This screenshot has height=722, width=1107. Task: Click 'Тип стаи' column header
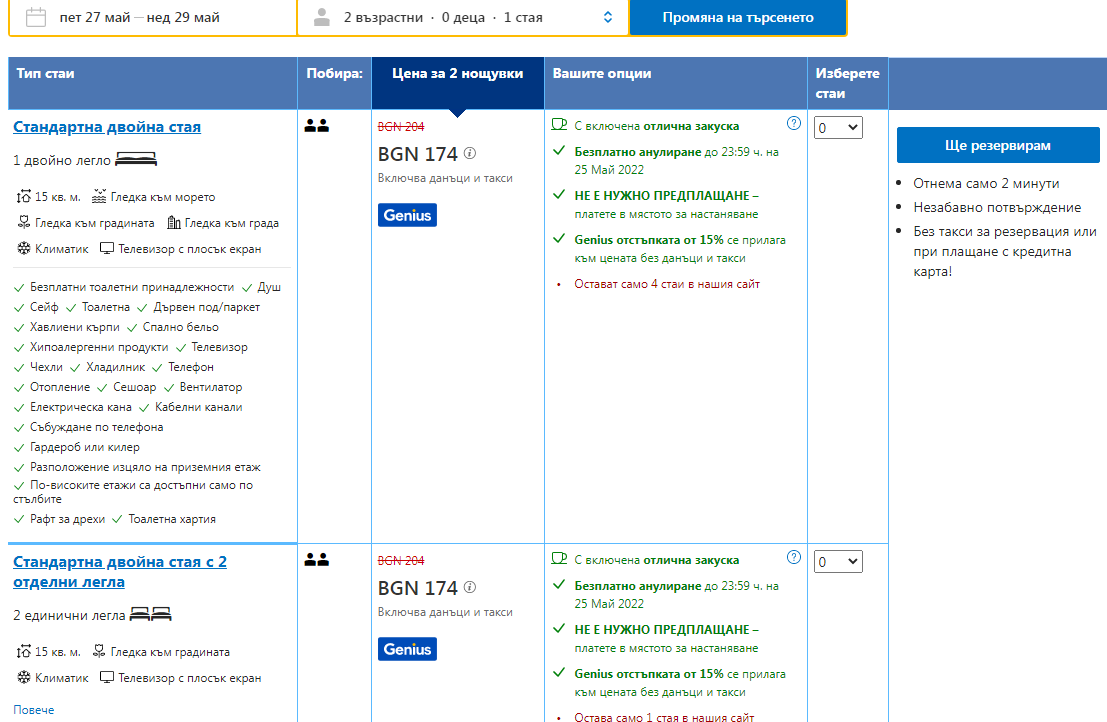point(45,74)
